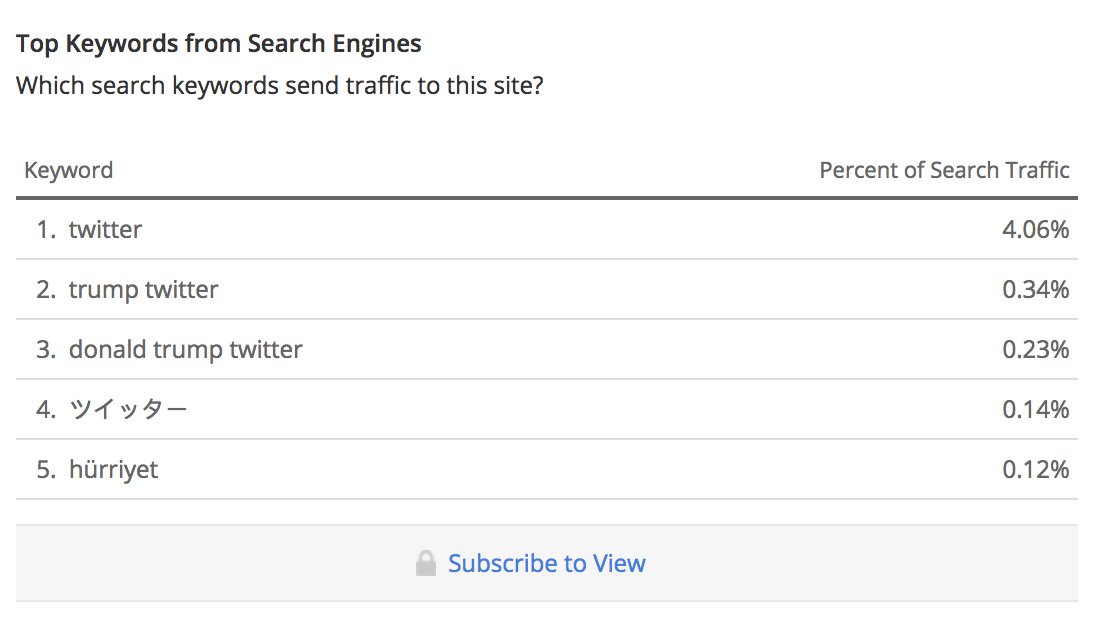Click the Percent of Search Traffic header
This screenshot has height=638, width=1102.
click(x=943, y=170)
